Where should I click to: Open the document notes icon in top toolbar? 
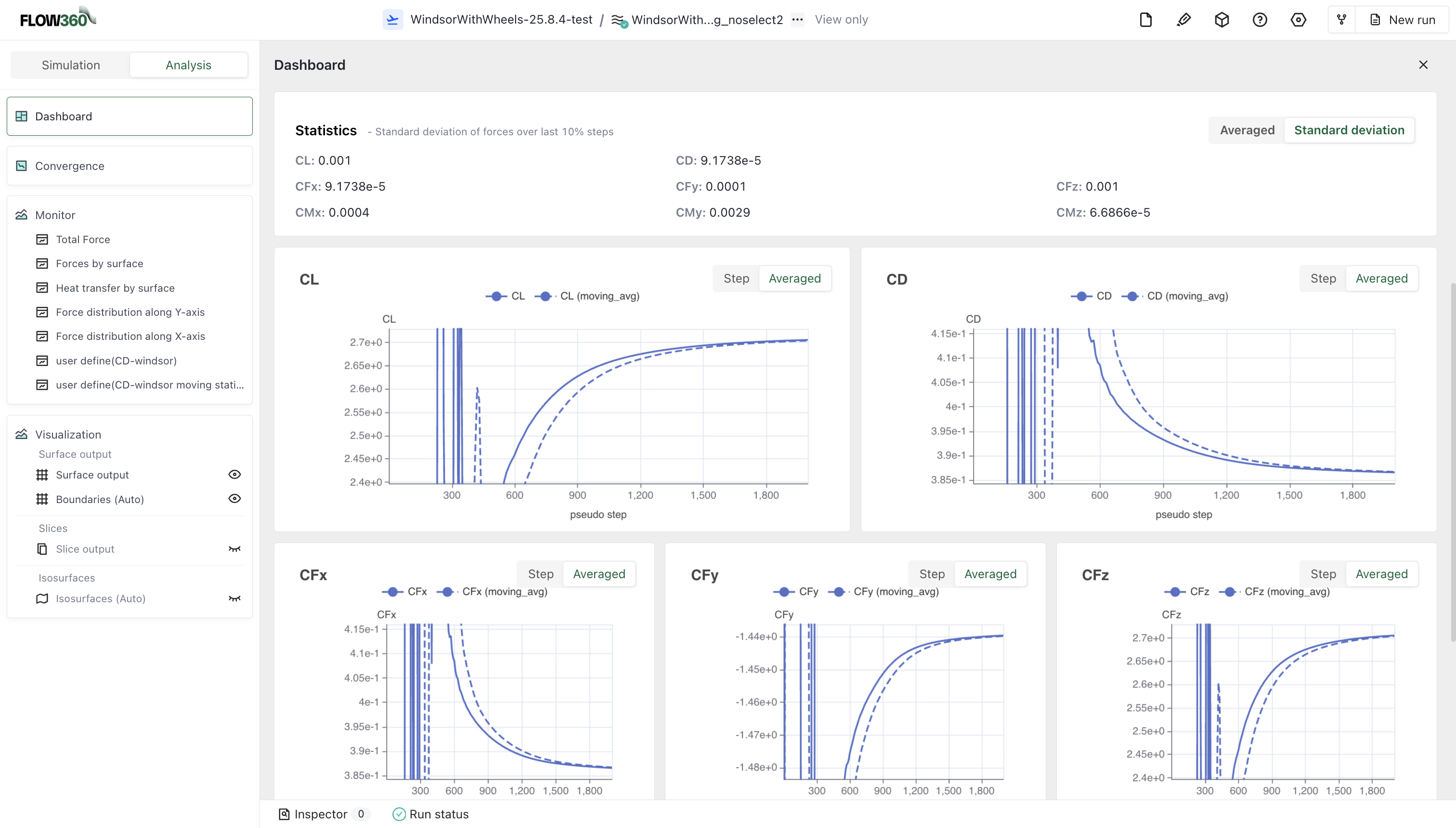(x=1144, y=19)
